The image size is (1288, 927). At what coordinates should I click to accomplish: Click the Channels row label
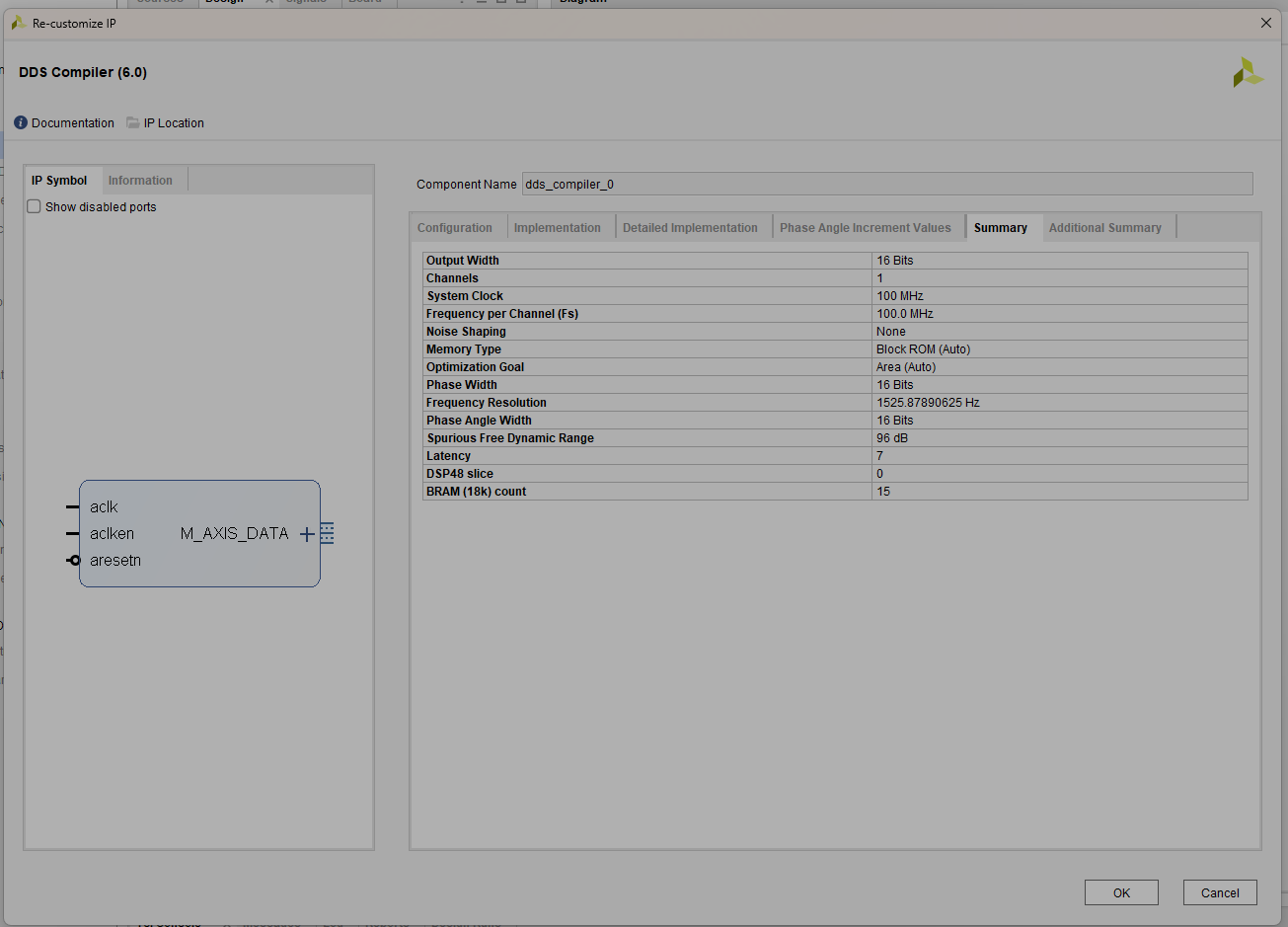pyautogui.click(x=452, y=278)
